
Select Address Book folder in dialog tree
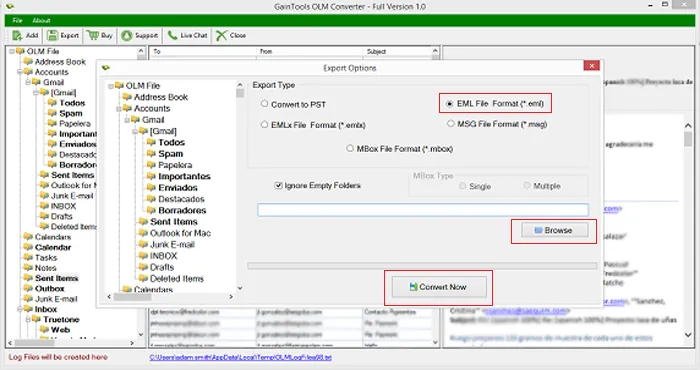tap(161, 97)
